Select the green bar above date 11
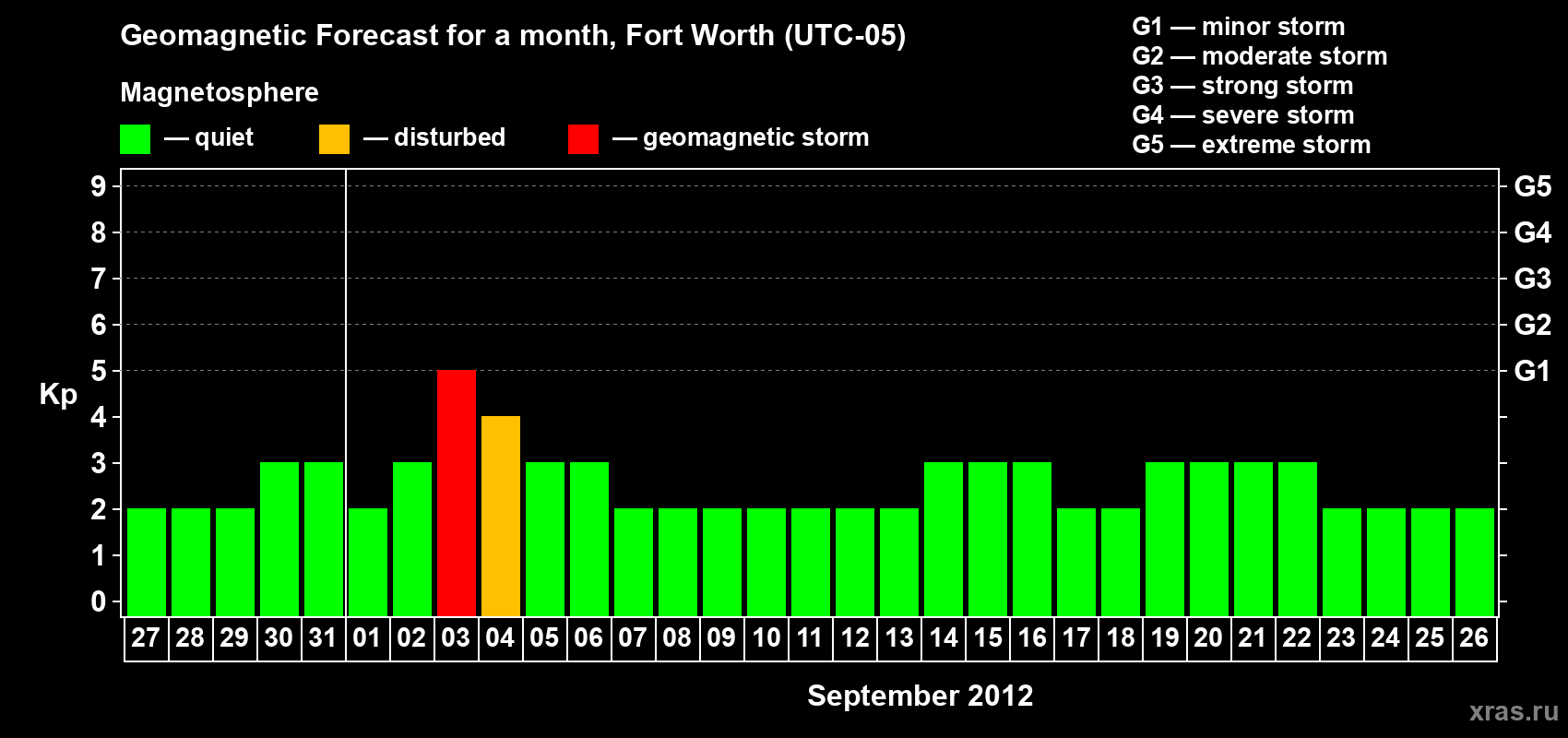This screenshot has height=738, width=1568. pyautogui.click(x=811, y=562)
